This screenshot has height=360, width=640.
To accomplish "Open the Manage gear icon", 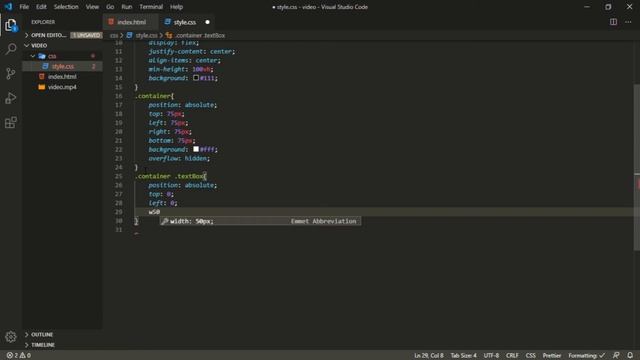I will (x=11, y=337).
